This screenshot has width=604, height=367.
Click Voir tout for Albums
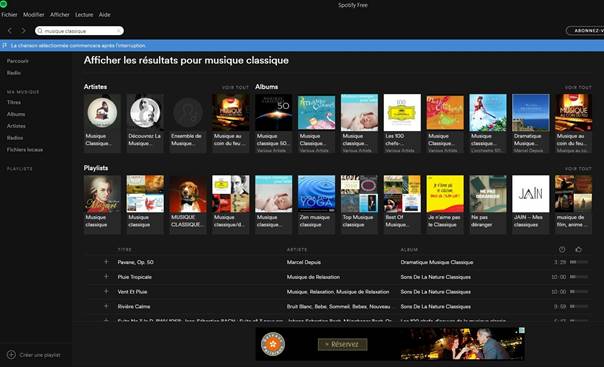578,87
